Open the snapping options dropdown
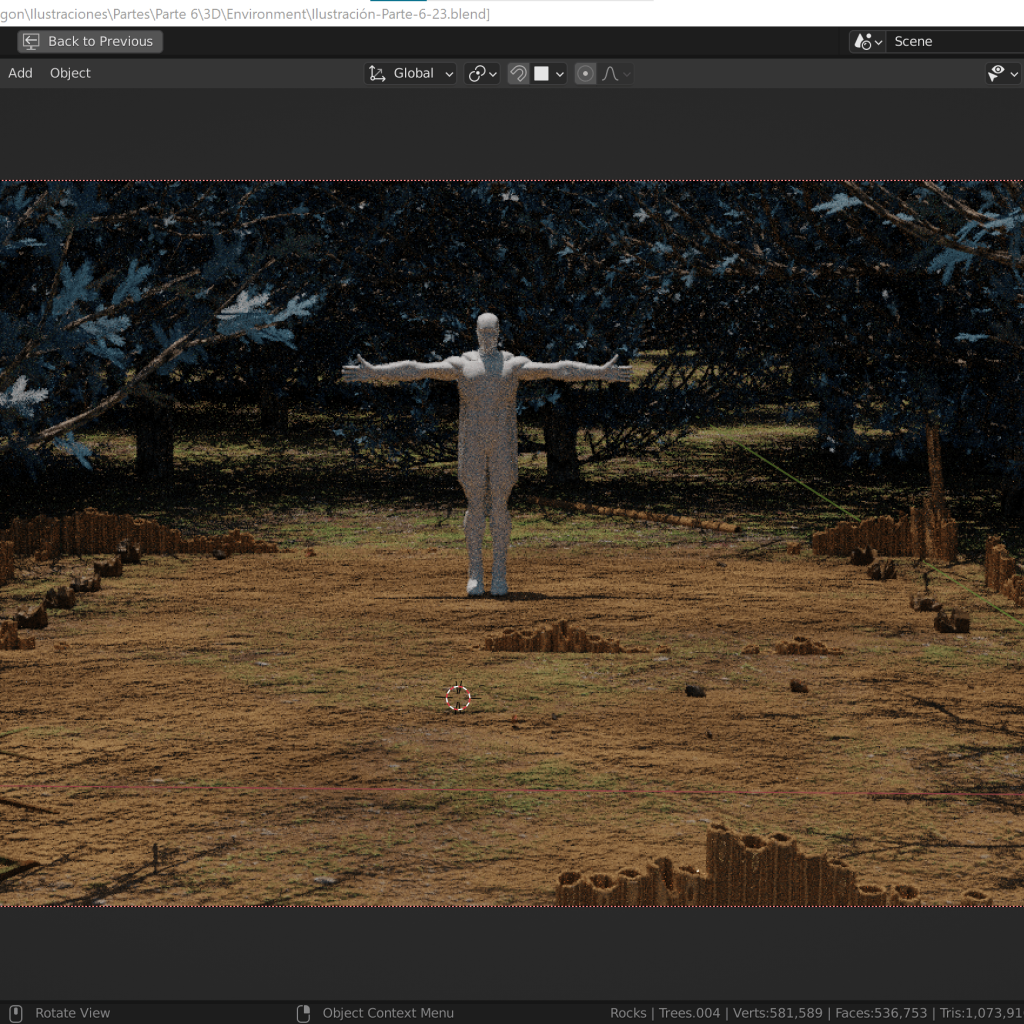The image size is (1024, 1024). (550, 73)
